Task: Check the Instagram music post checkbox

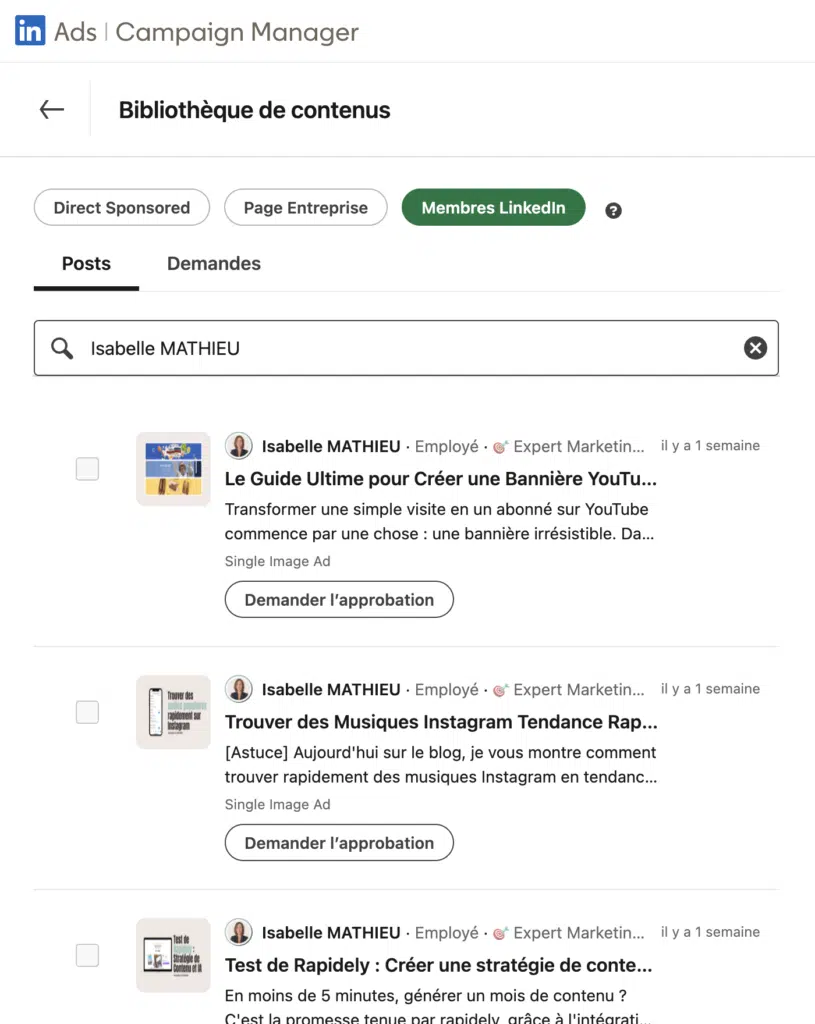Action: point(87,712)
